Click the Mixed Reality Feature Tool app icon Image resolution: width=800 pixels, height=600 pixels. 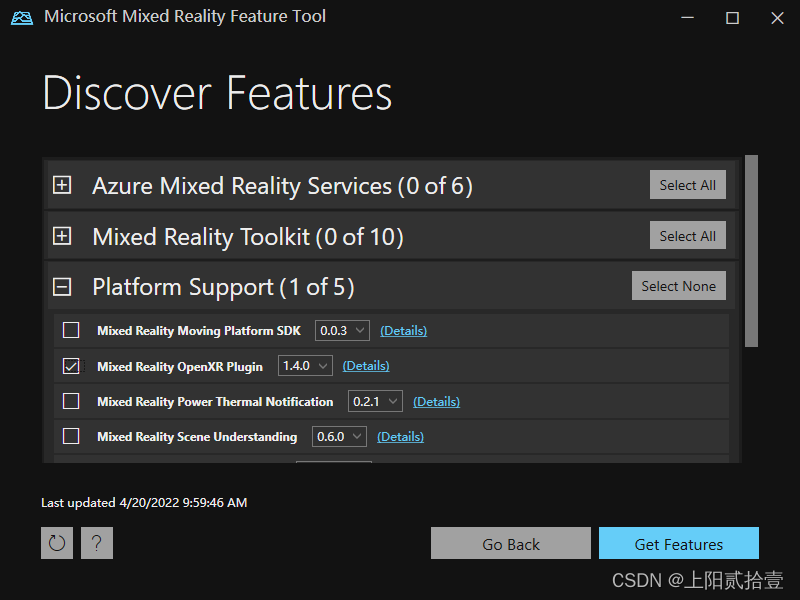pyautogui.click(x=22, y=17)
